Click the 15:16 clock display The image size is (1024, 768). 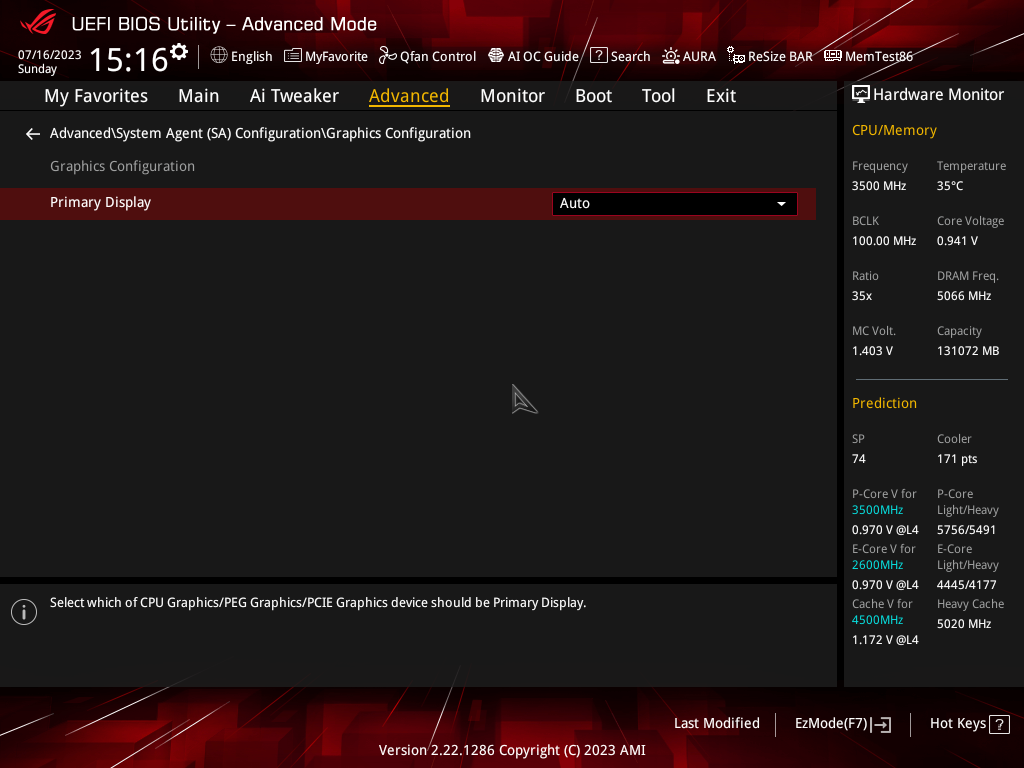point(129,59)
